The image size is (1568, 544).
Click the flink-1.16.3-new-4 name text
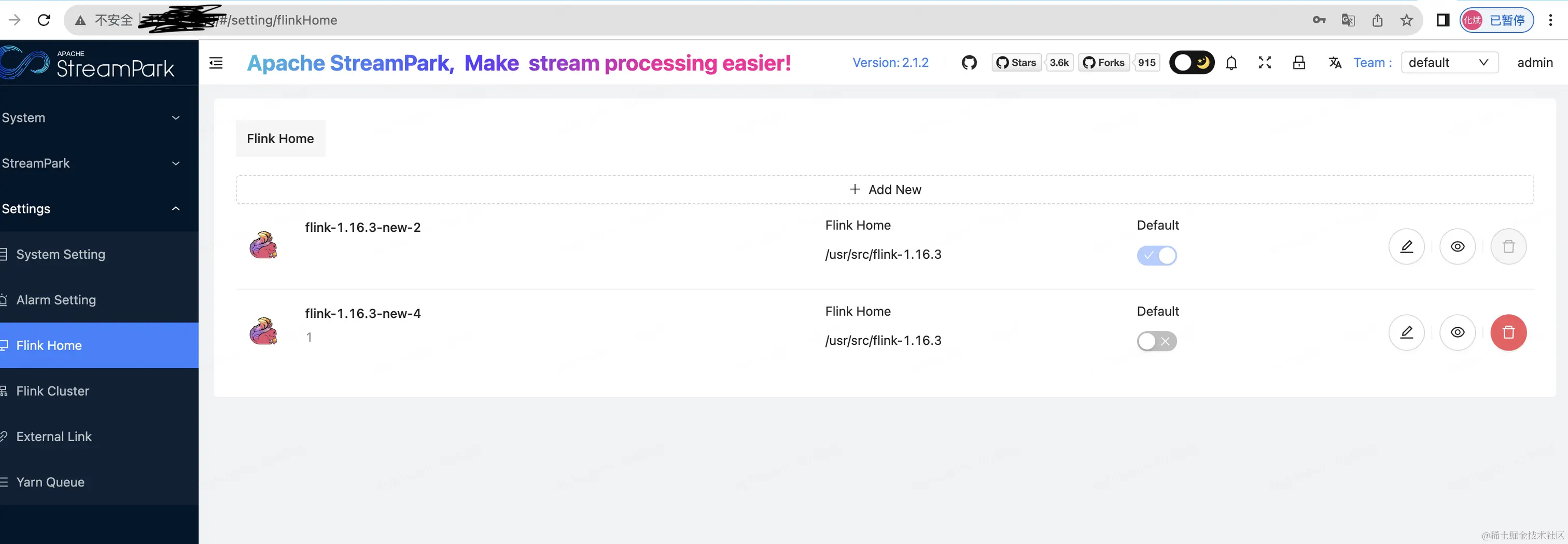[x=363, y=313]
